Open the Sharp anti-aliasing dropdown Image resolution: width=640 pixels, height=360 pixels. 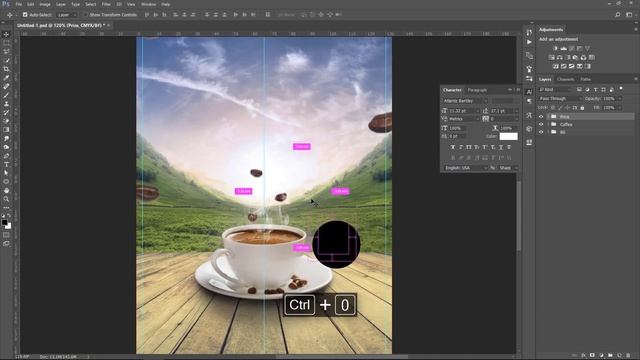[508, 168]
